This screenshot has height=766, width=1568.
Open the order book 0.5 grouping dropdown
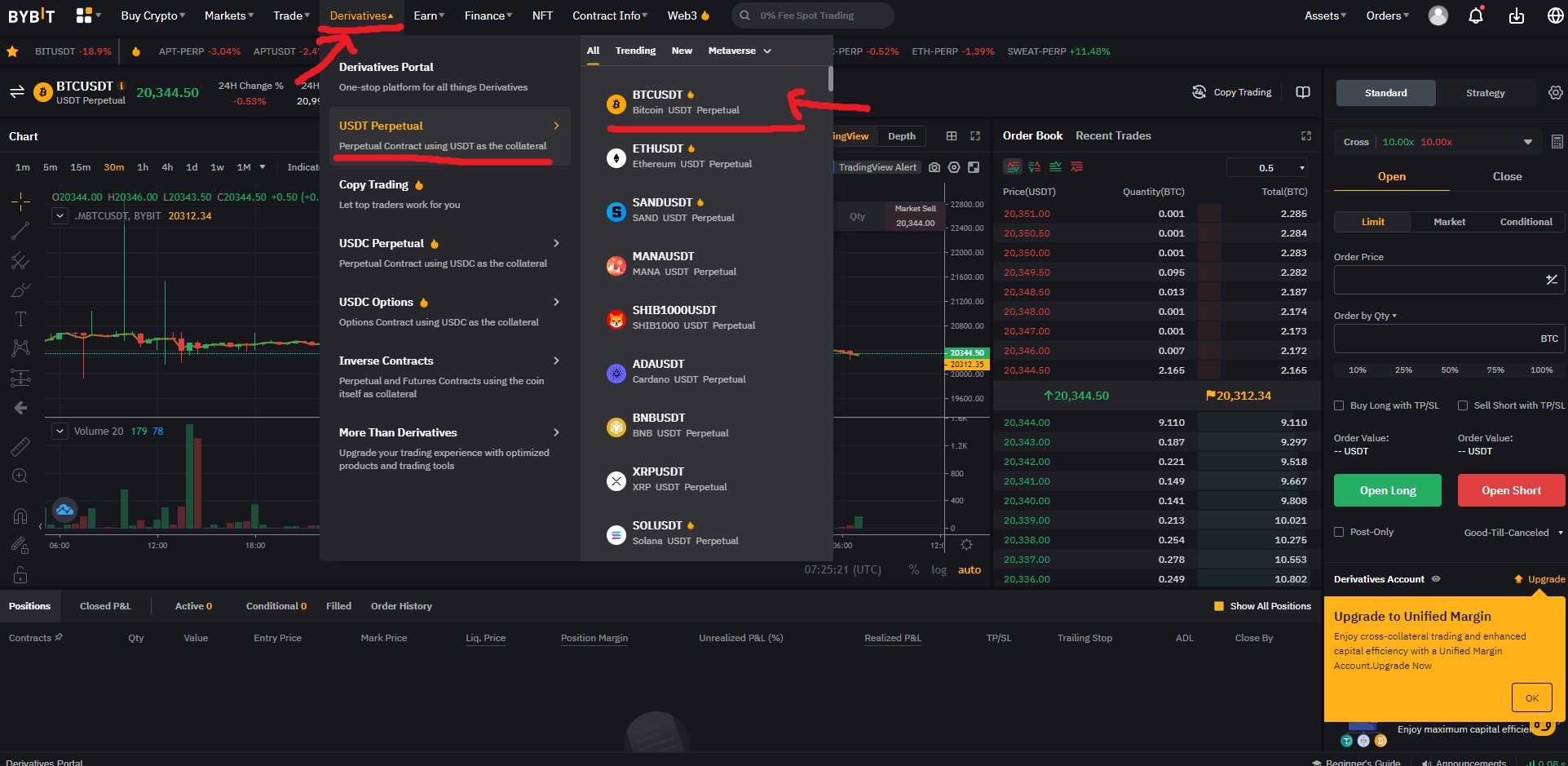(1267, 168)
